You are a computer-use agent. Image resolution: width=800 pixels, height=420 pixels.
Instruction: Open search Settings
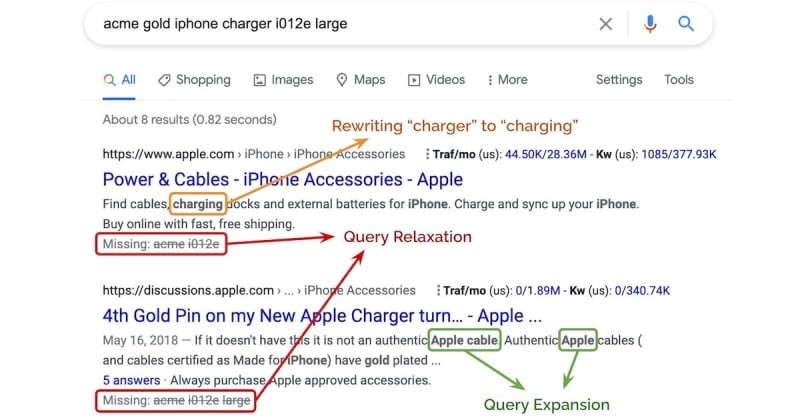click(x=619, y=80)
